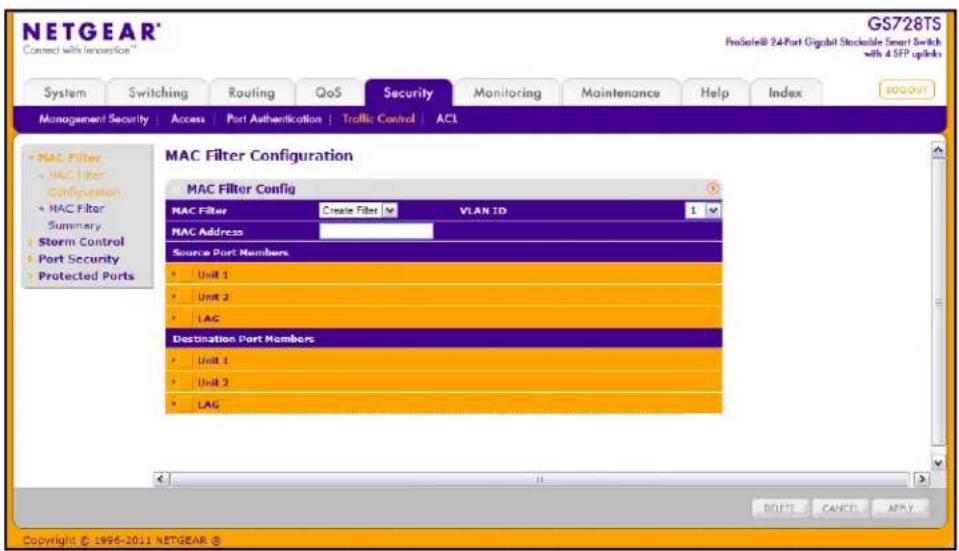The height and width of the screenshot is (551, 959).
Task: Open the VLAN ID dropdown
Action: click(703, 211)
